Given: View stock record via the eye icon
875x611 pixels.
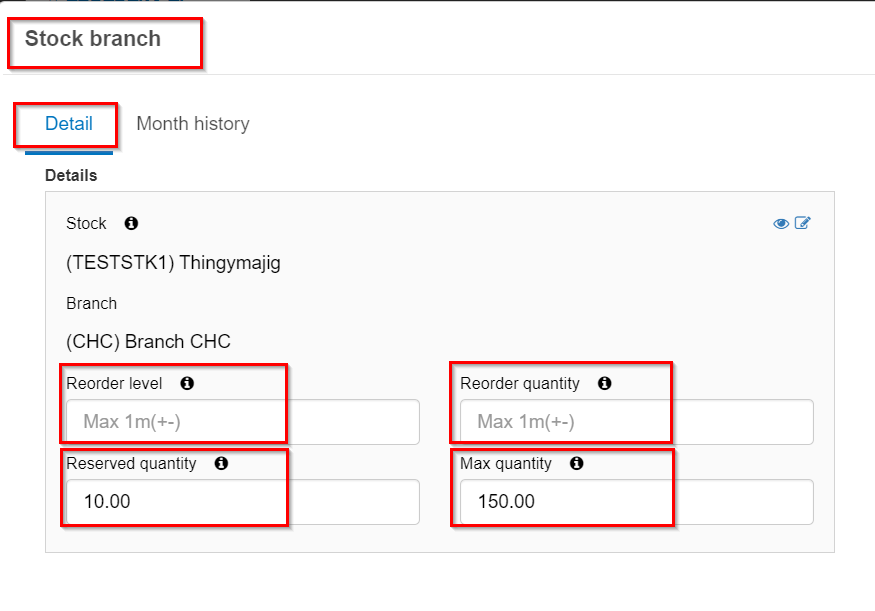Looking at the screenshot, I should click(x=781, y=223).
